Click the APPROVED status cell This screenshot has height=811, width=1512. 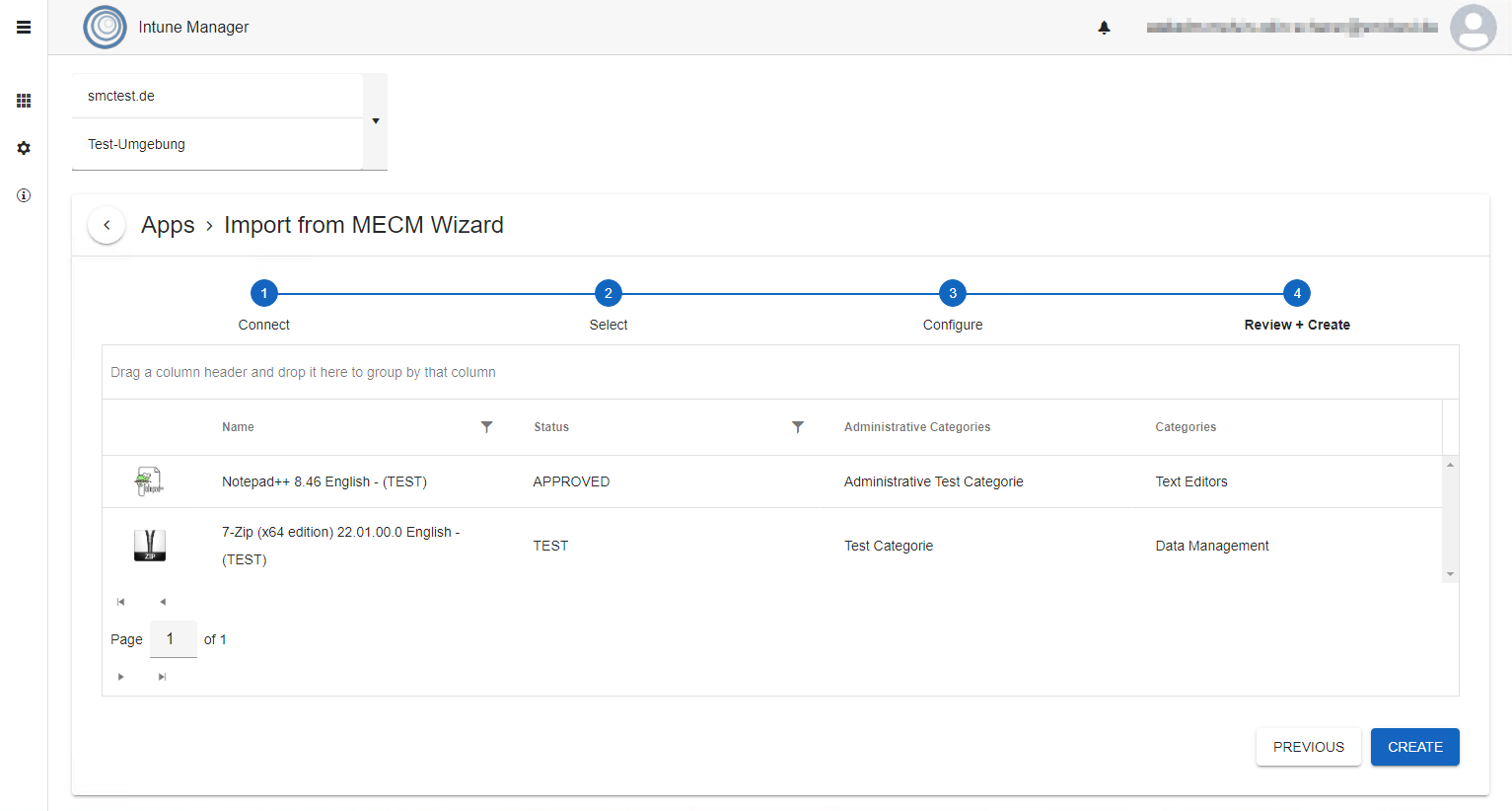point(571,481)
